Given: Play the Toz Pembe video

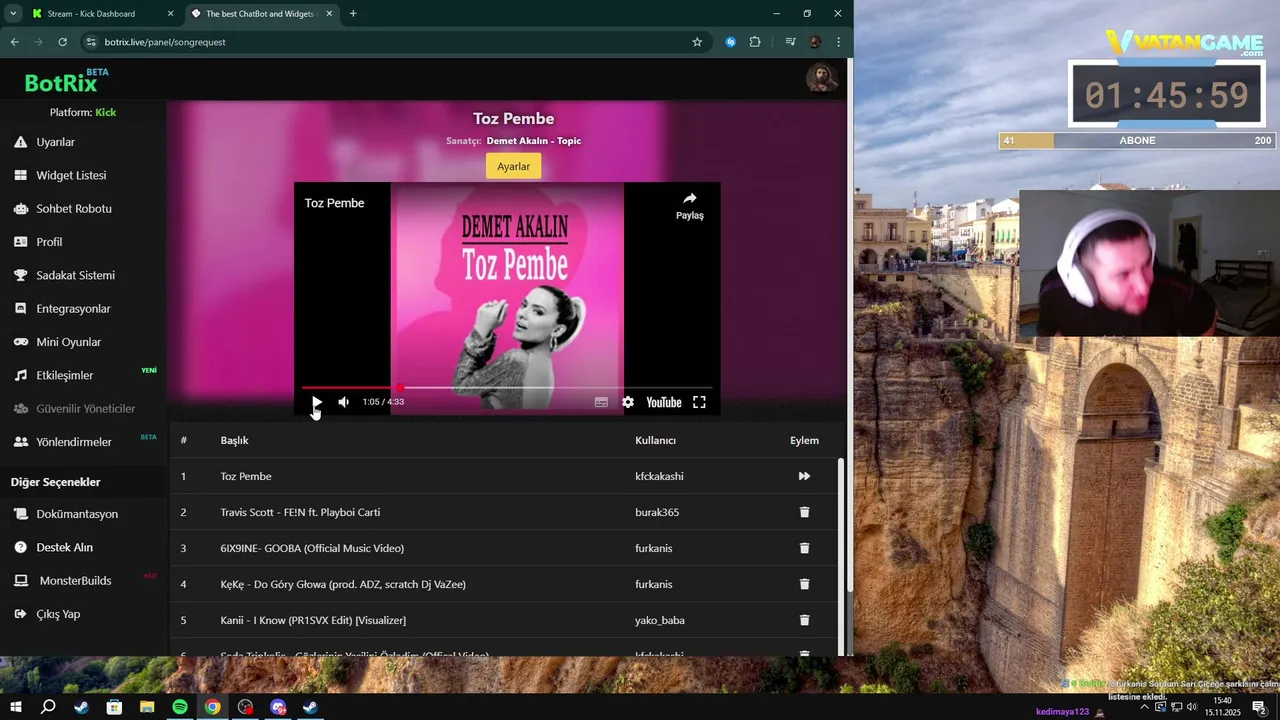Looking at the screenshot, I should coord(317,402).
